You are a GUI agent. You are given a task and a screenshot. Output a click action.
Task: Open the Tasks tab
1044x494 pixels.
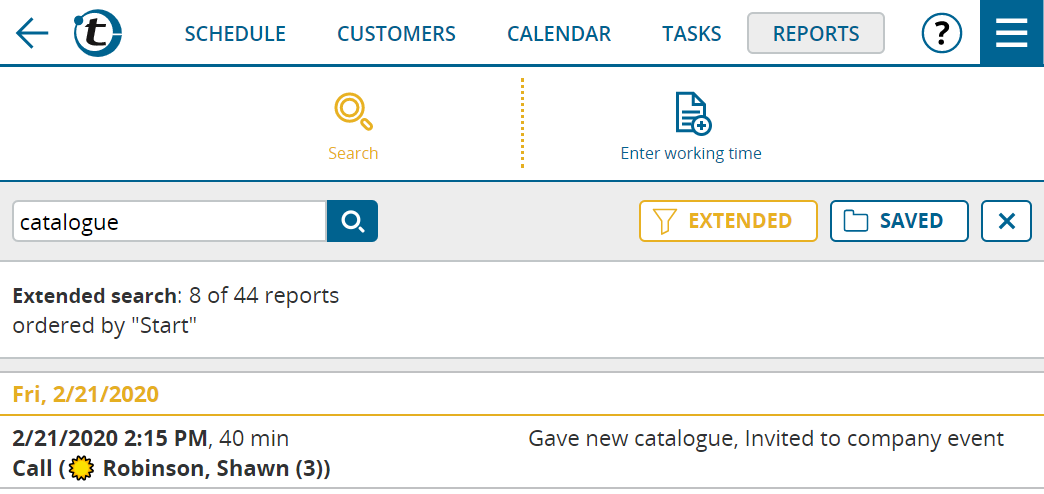691,33
